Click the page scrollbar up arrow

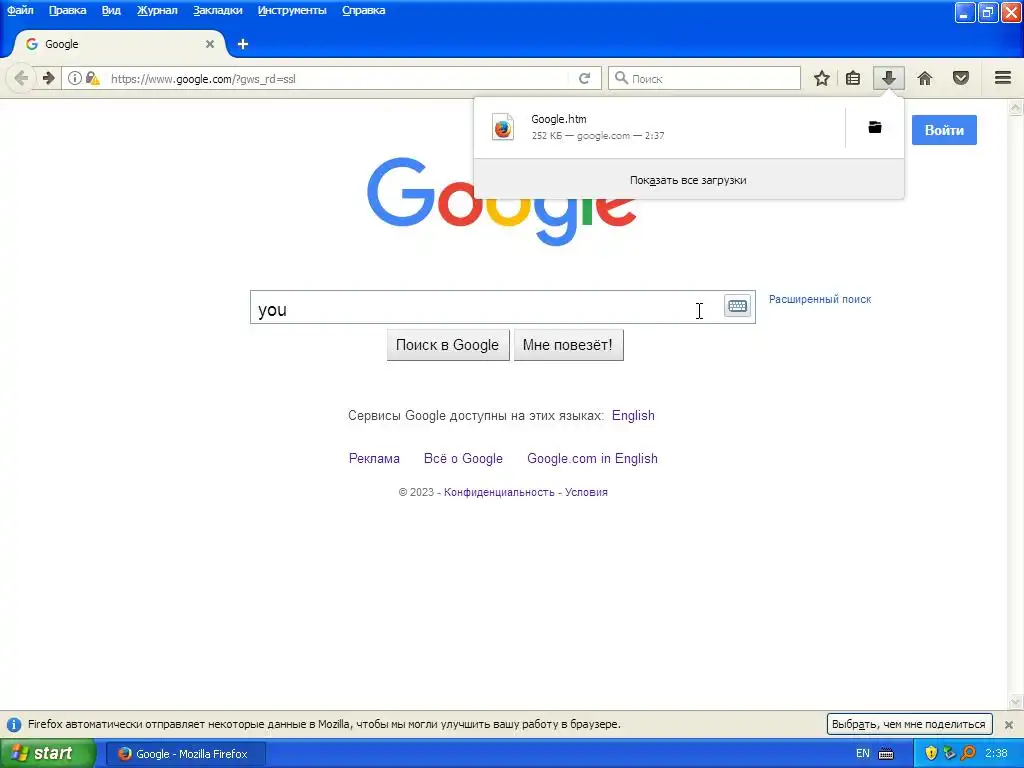(1016, 107)
